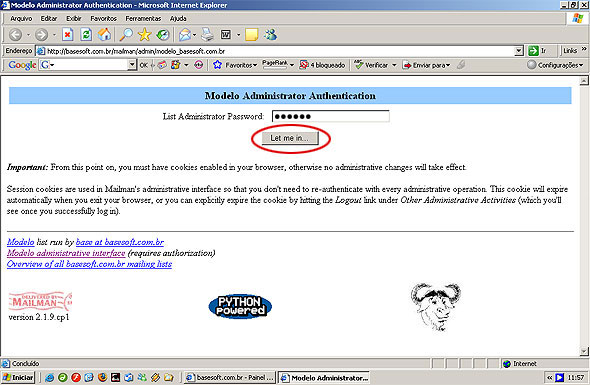The height and width of the screenshot is (385, 590).
Task: Click the 4 bloqueado popup blocker icon
Action: coord(303,65)
